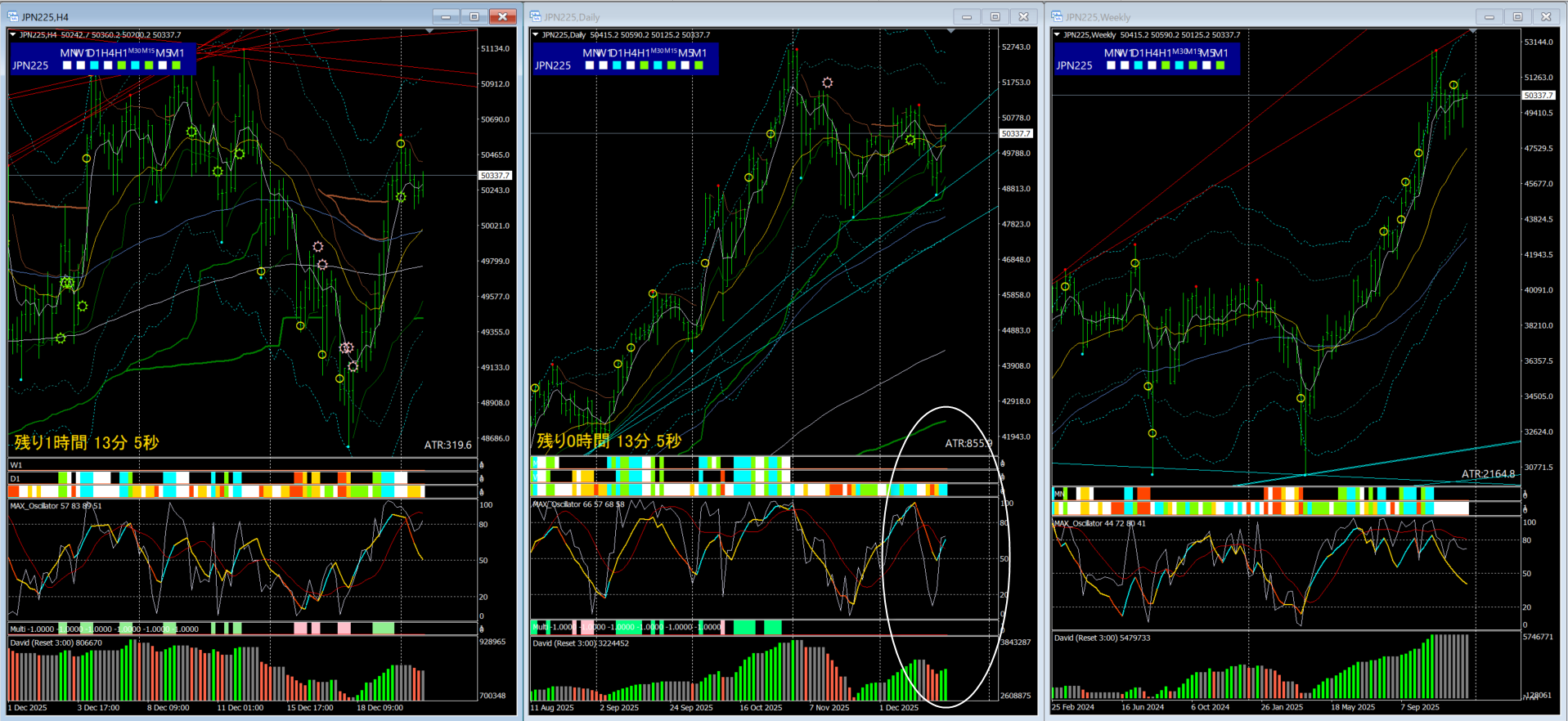Click the ATR:2164.8 label in Weekly chart
Screen dimensions: 1568x721
1488,473
